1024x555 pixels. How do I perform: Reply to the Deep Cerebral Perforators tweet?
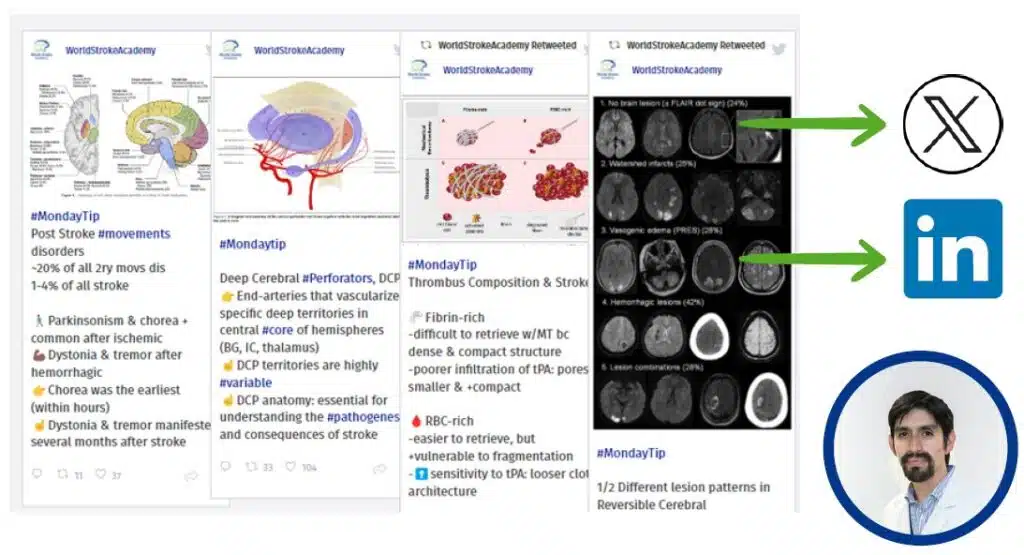pos(226,467)
